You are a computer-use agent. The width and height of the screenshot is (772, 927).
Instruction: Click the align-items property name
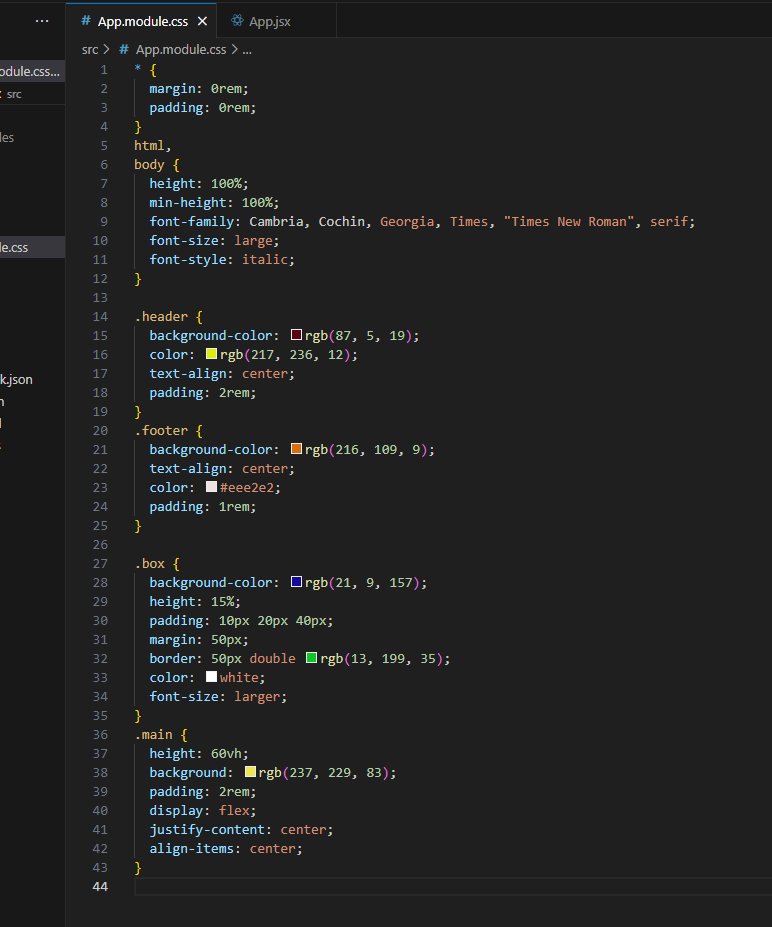192,849
